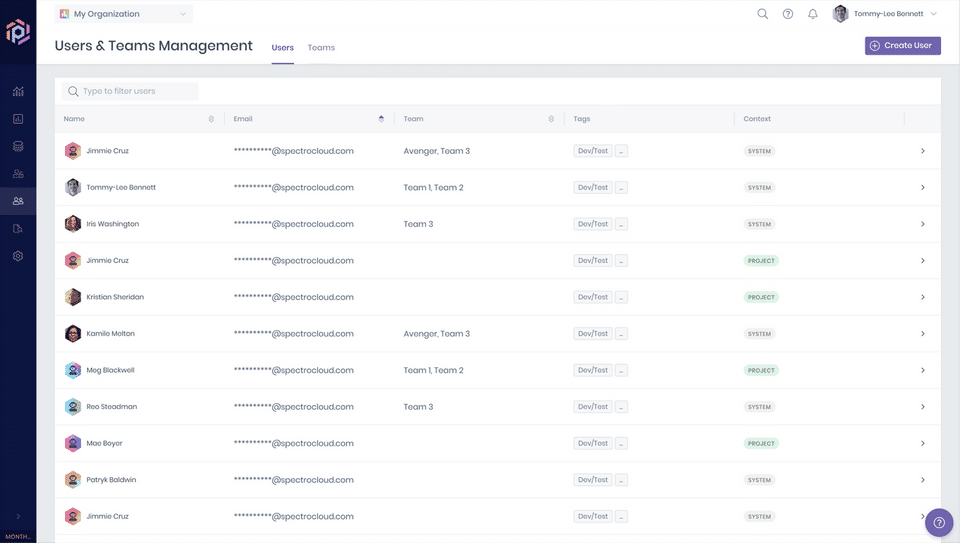This screenshot has width=960, height=543.
Task: Click the 'Users & Teams Management' page title
Action: click(x=154, y=46)
